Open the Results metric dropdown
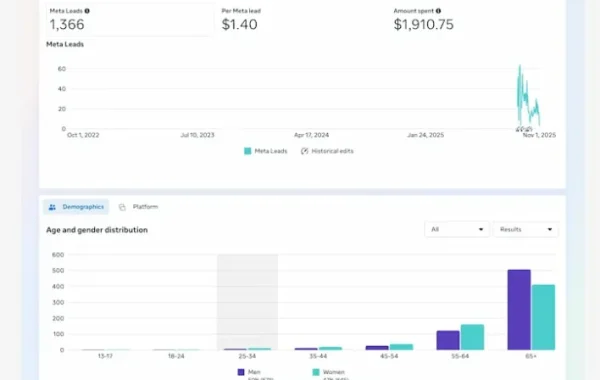 click(x=526, y=229)
